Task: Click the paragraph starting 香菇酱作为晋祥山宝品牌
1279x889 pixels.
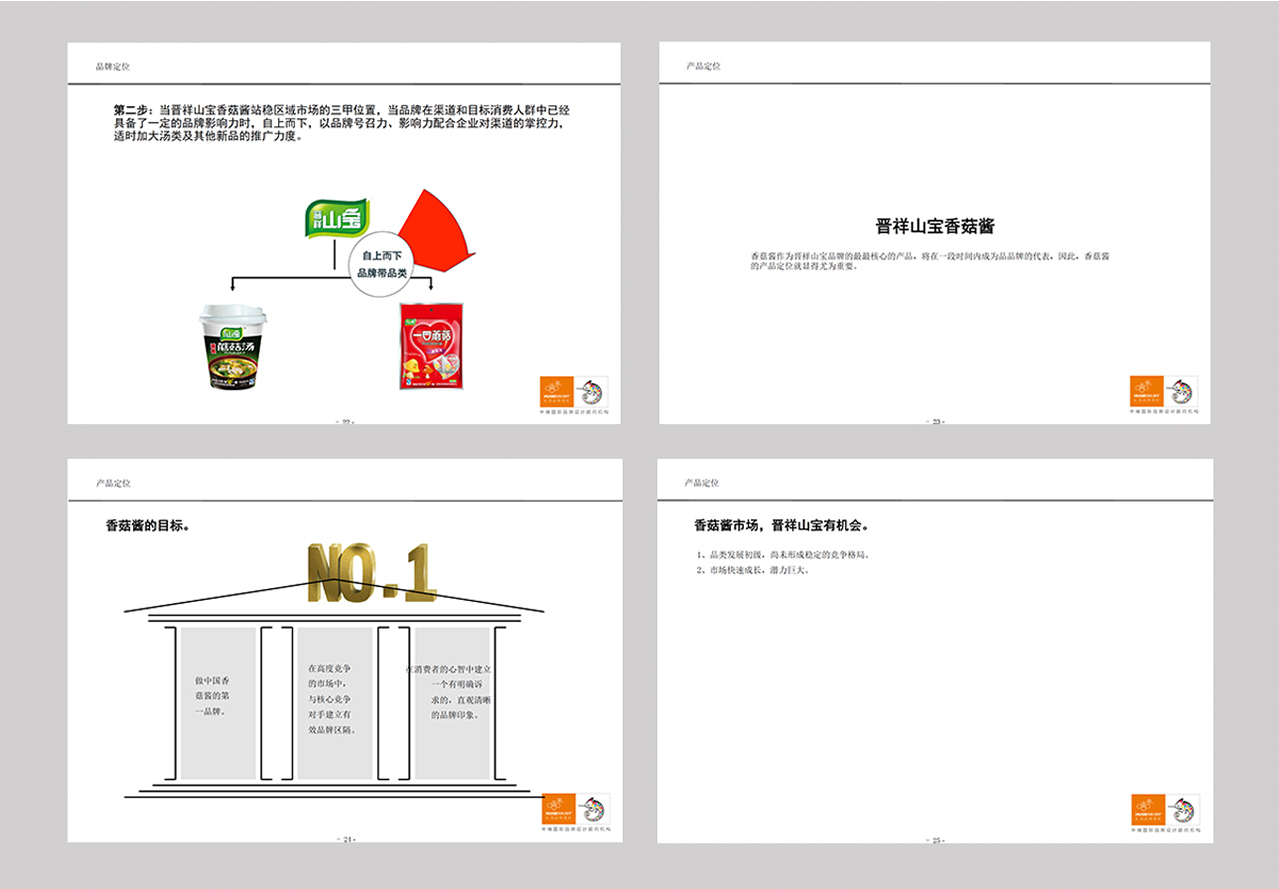Action: click(929, 261)
